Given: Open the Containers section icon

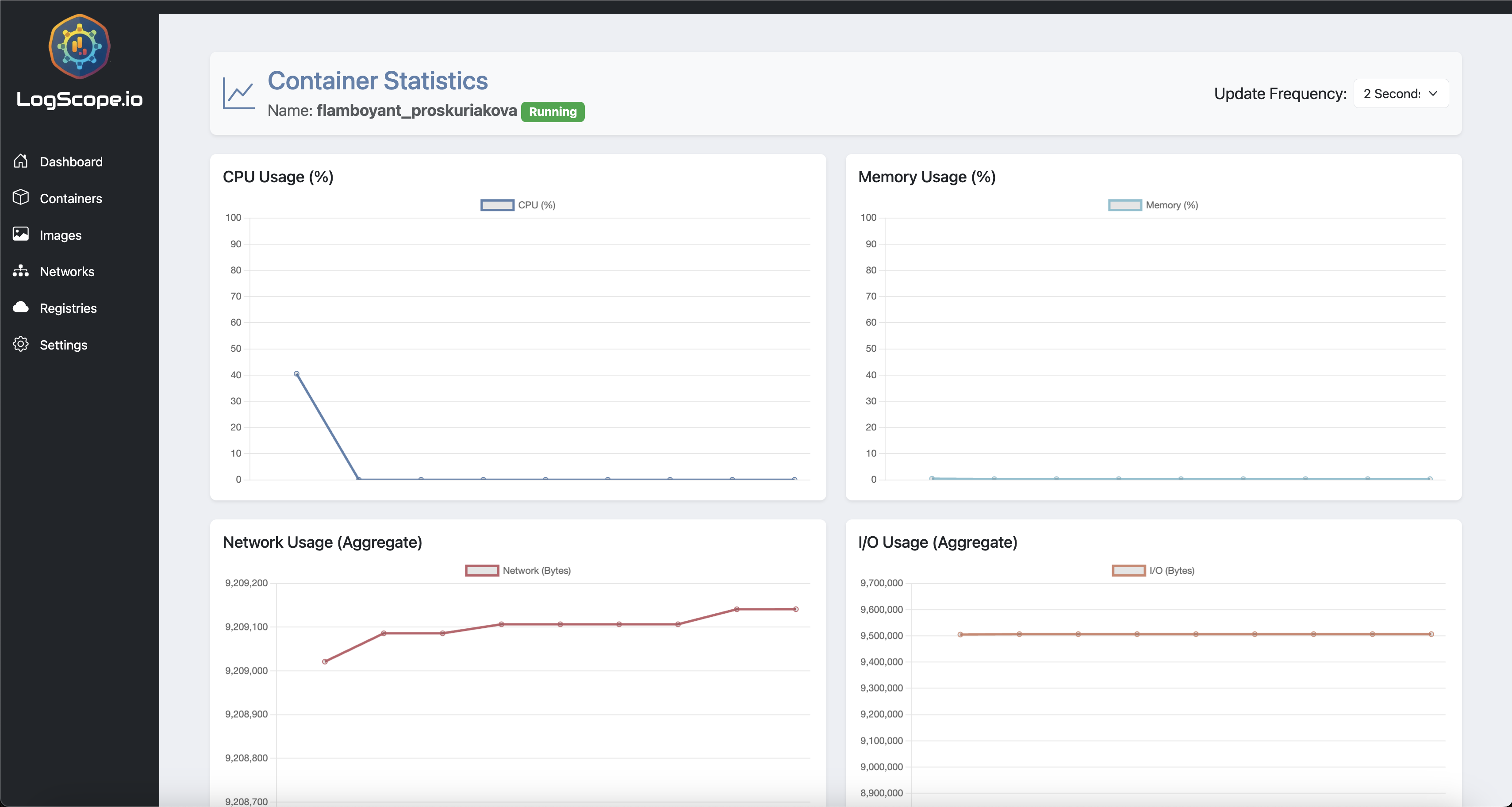Looking at the screenshot, I should pyautogui.click(x=20, y=198).
